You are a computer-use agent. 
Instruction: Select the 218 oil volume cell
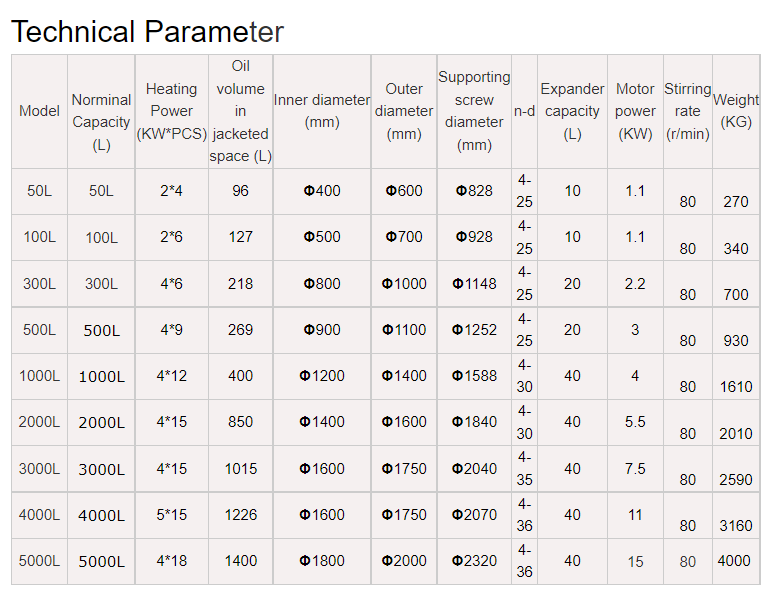(x=240, y=283)
